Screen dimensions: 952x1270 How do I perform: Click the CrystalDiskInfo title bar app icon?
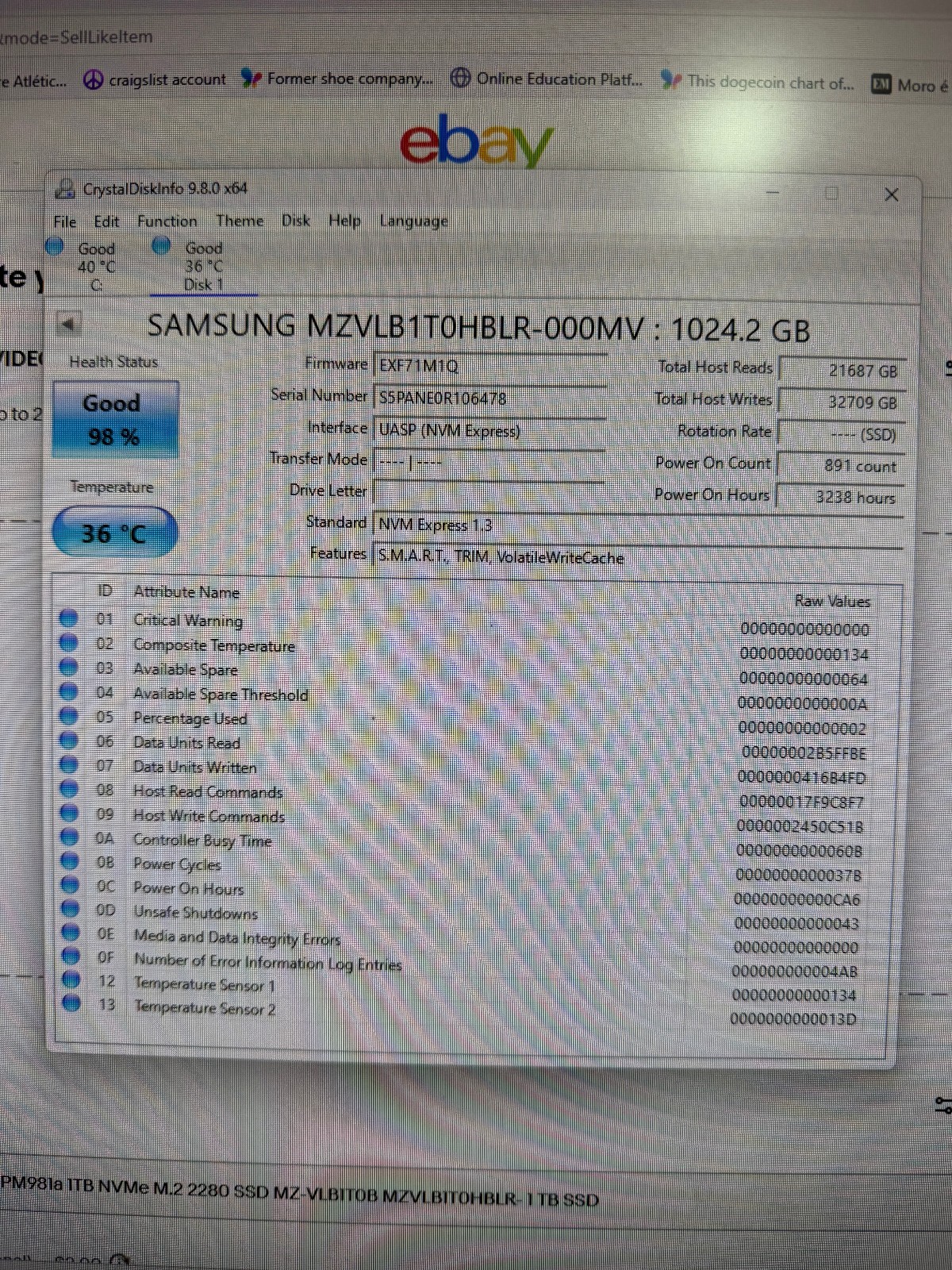[x=64, y=189]
